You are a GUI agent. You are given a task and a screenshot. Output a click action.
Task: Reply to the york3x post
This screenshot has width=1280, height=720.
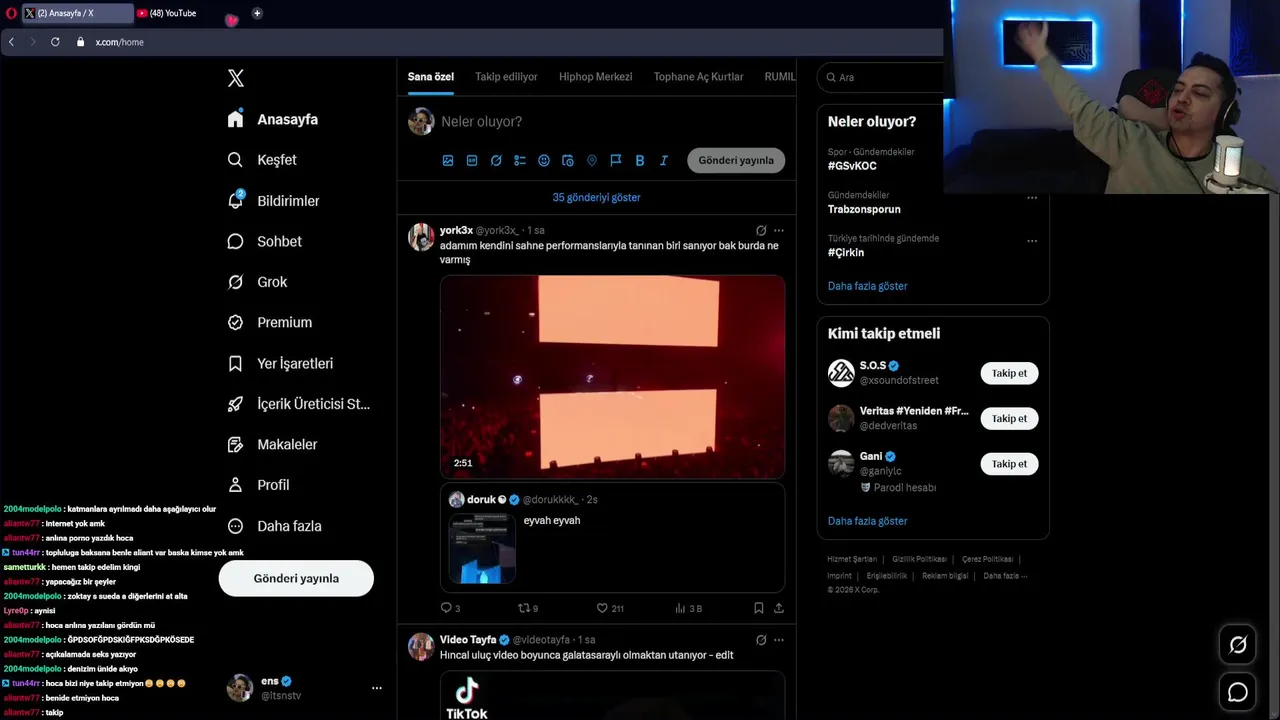tap(450, 608)
